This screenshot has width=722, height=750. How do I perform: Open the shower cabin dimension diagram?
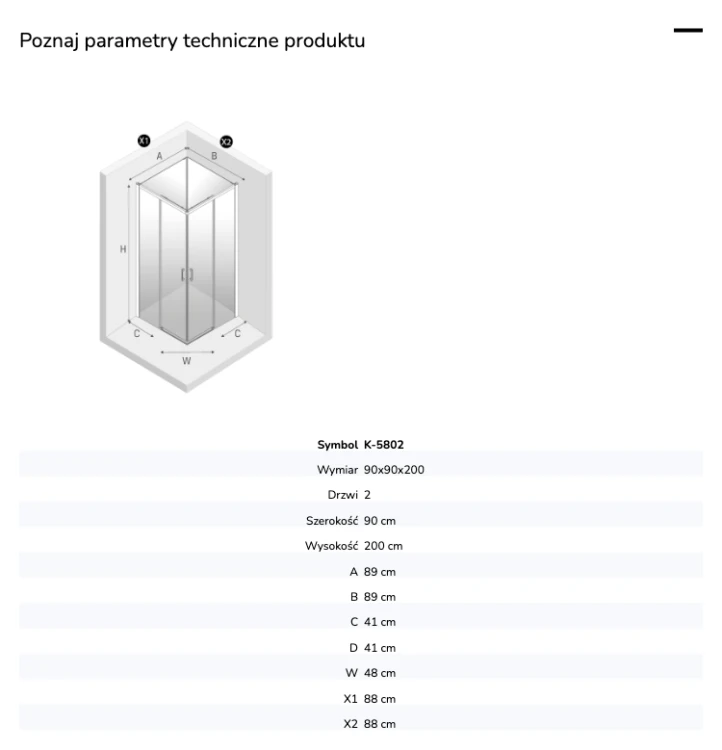(x=186, y=257)
